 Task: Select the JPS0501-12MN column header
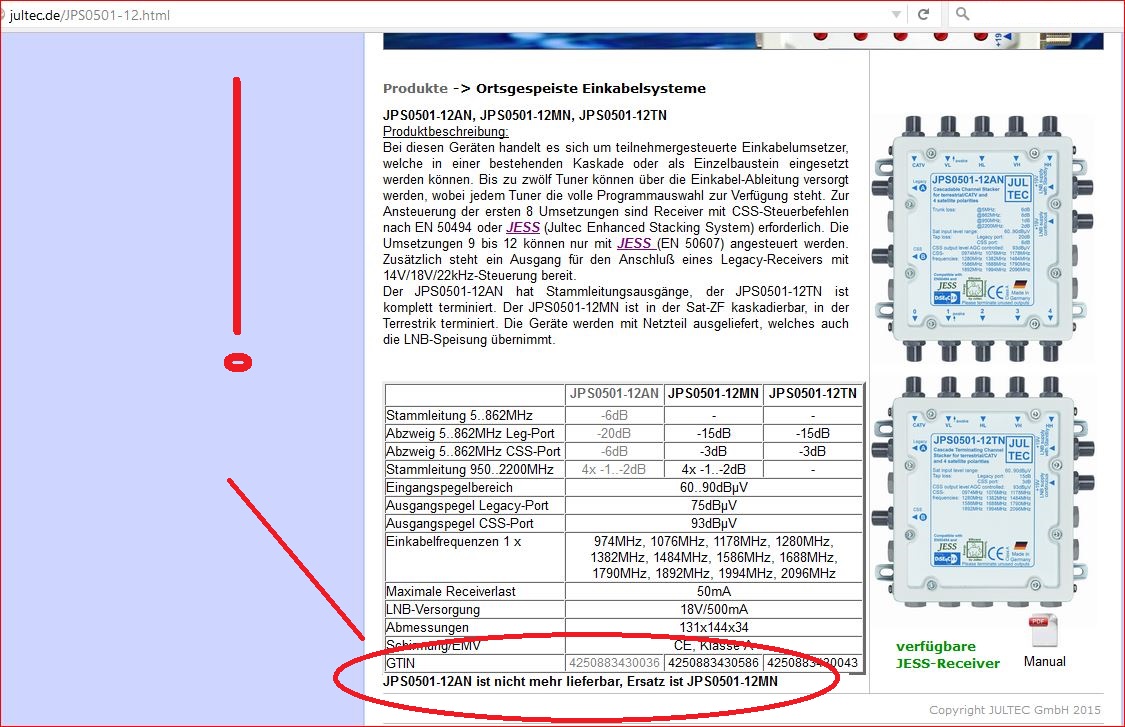713,394
